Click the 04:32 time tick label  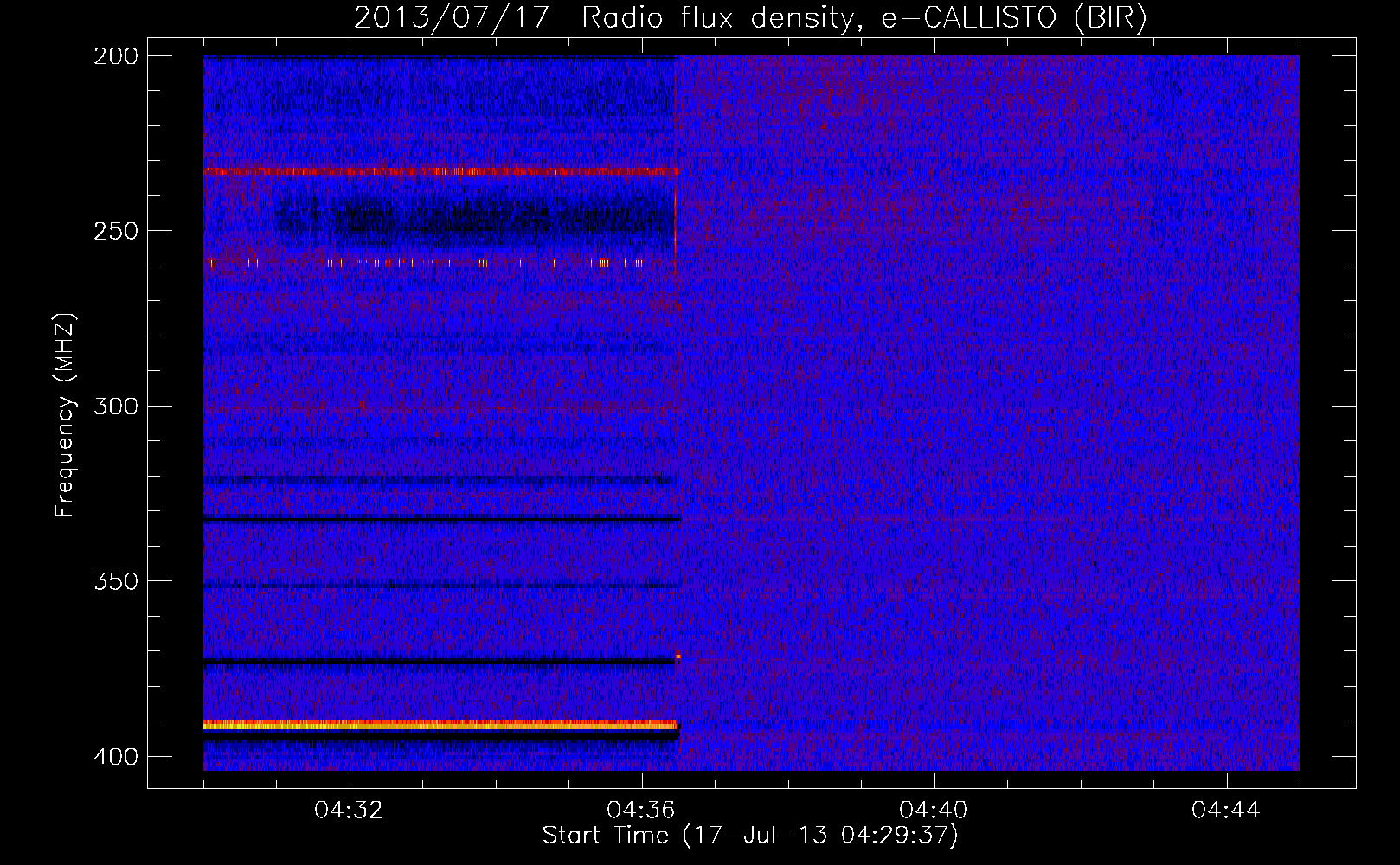click(350, 810)
